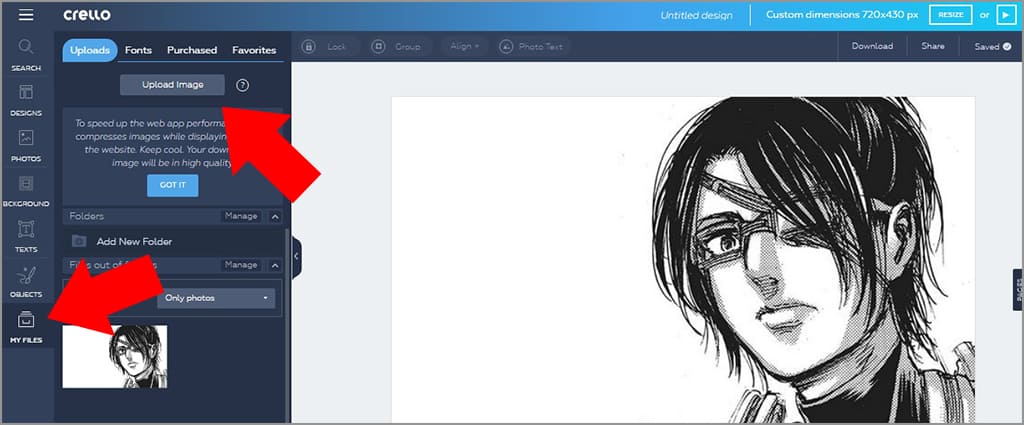Open the Background sidebar panel
Image resolution: width=1024 pixels, height=425 pixels.
pos(26,191)
